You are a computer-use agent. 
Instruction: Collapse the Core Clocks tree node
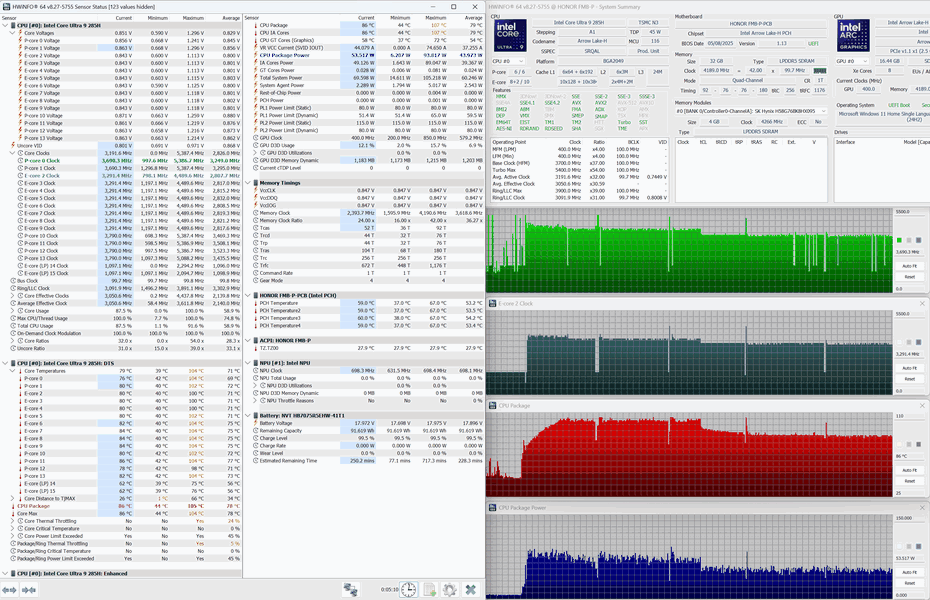coord(12,153)
